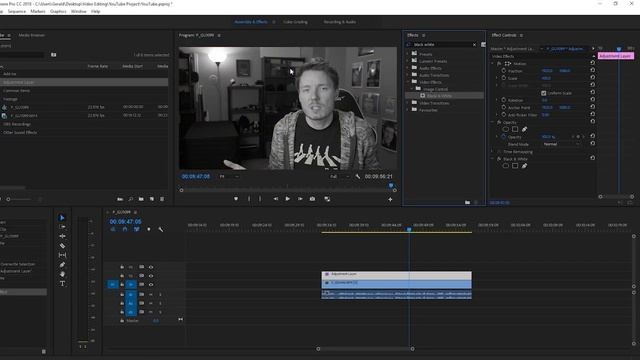Select the Hand tool
The width and height of the screenshot is (640, 360).
[62, 274]
